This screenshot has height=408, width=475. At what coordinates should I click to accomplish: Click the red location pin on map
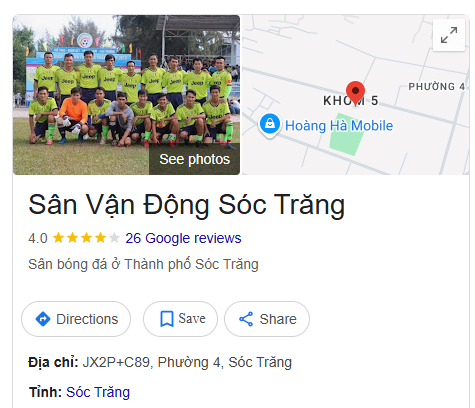[355, 93]
